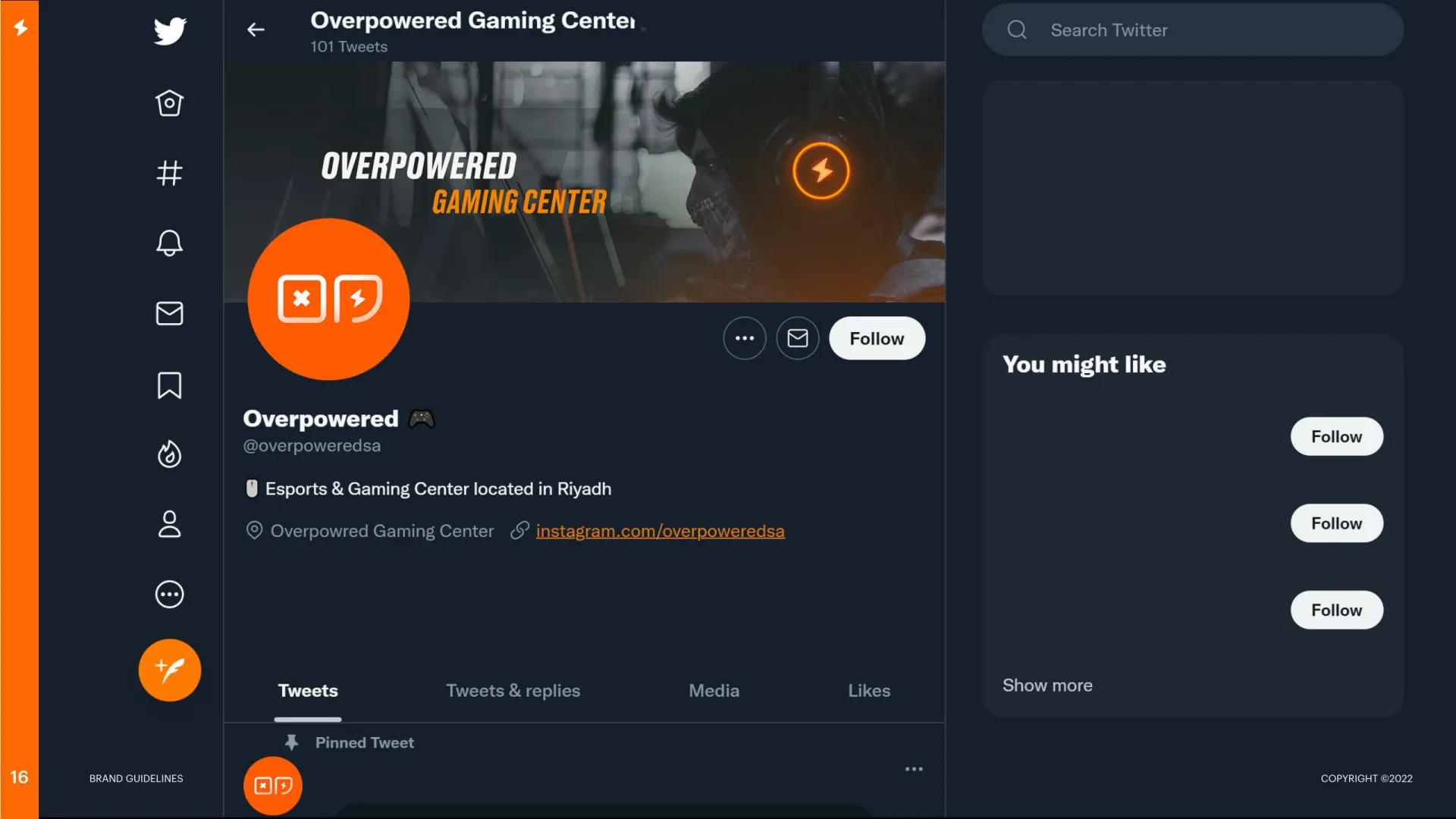Open the Overpowered profile avatar
Screen dimensions: 1456x819
click(328, 300)
